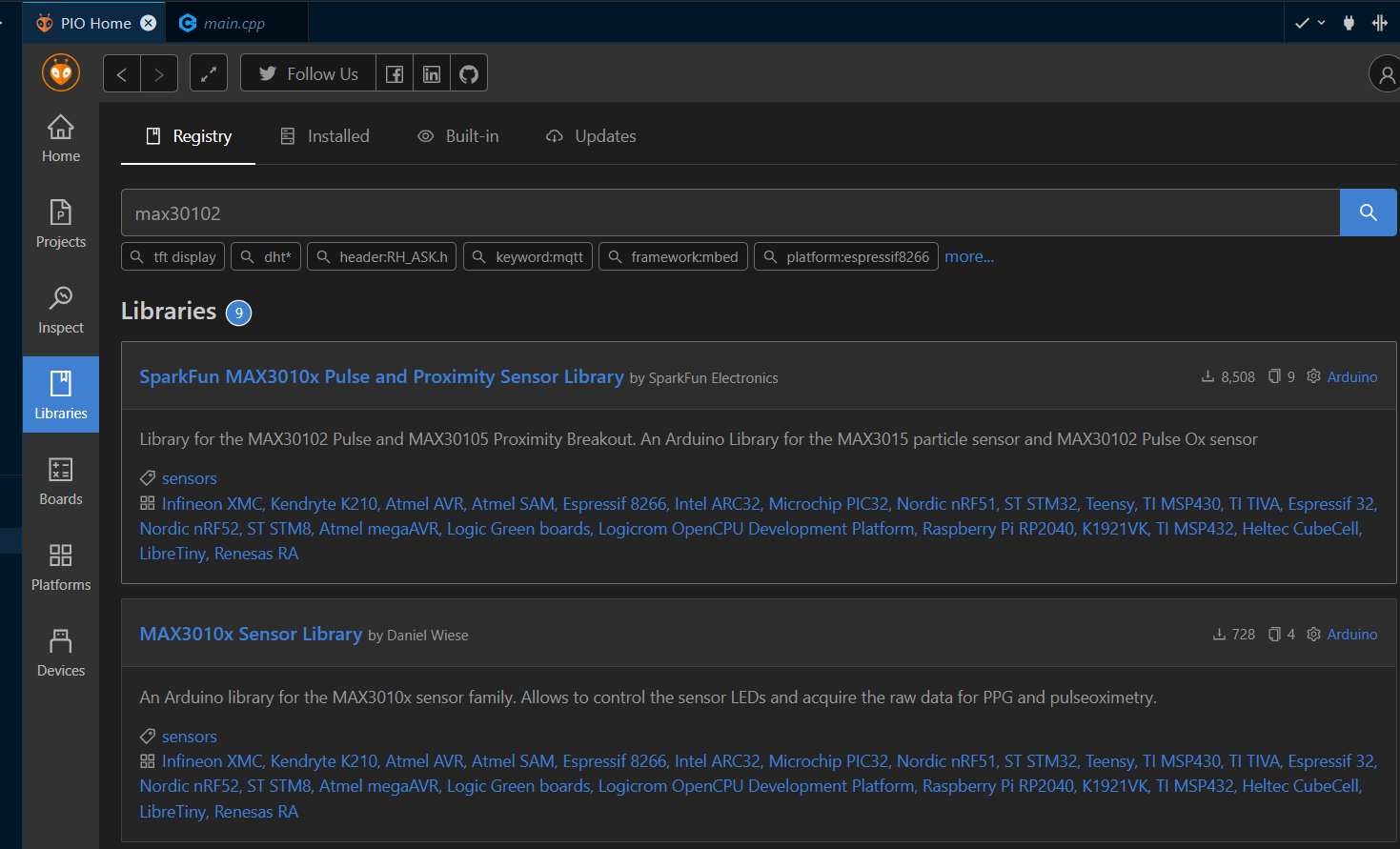The height and width of the screenshot is (849, 1400).
Task: Toggle fullscreen expand arrows button
Action: point(209,73)
